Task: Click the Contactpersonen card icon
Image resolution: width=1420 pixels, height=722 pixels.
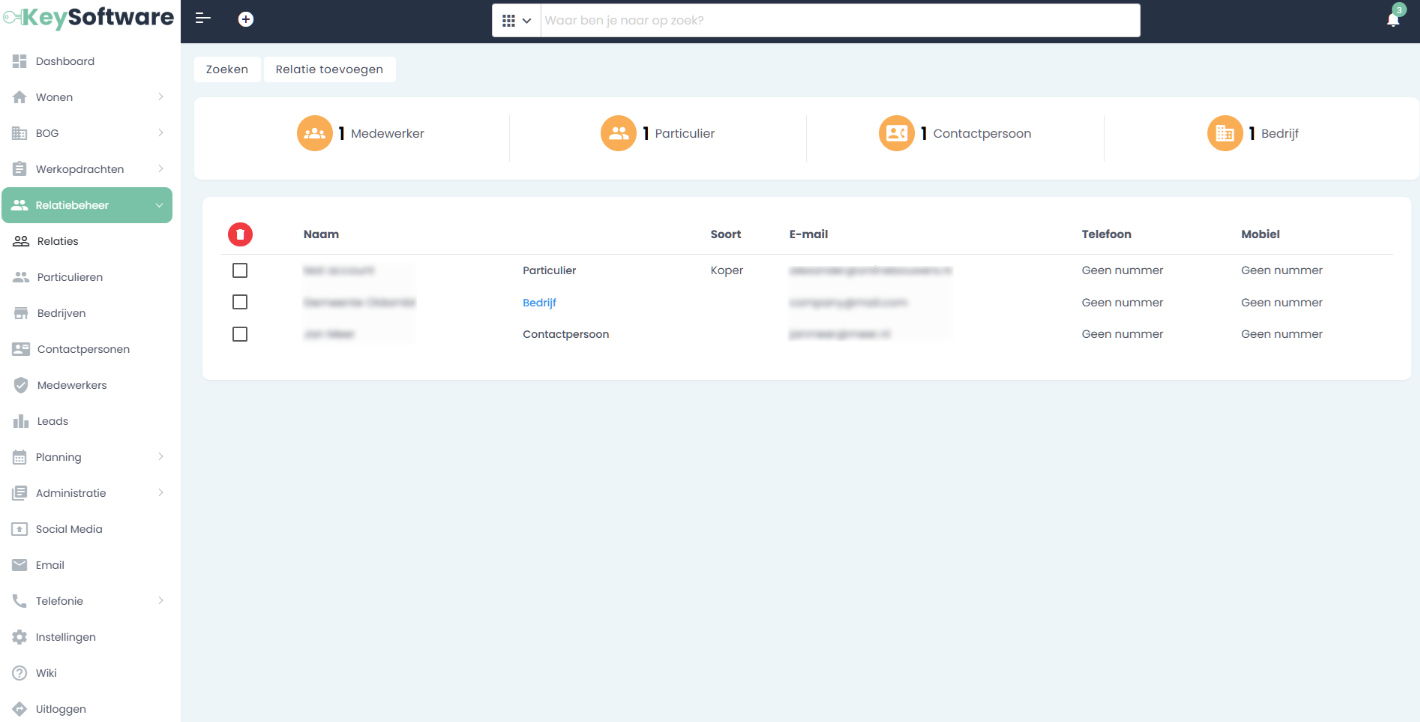Action: (20, 349)
